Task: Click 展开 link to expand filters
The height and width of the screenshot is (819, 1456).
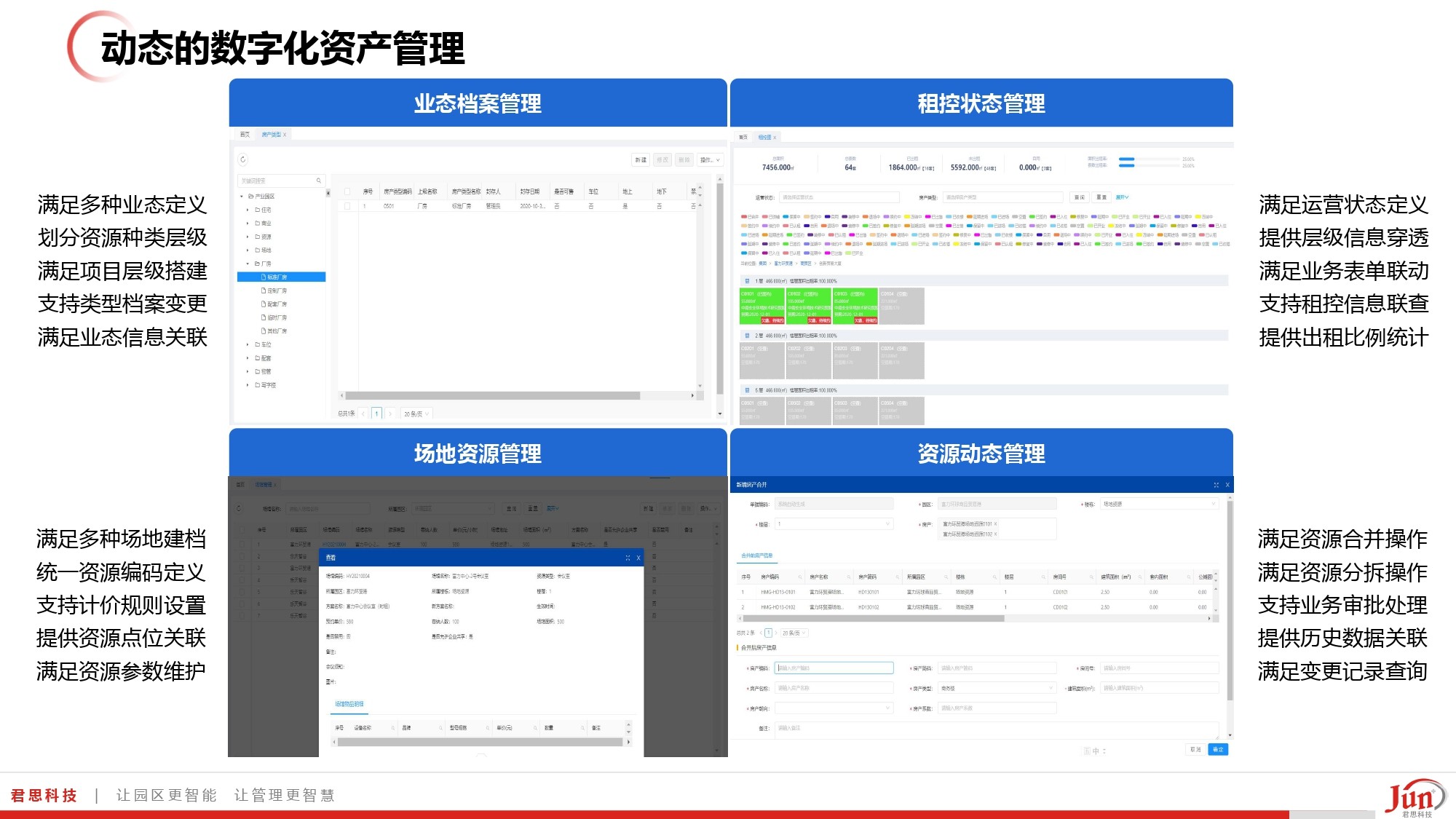Action: (1123, 197)
